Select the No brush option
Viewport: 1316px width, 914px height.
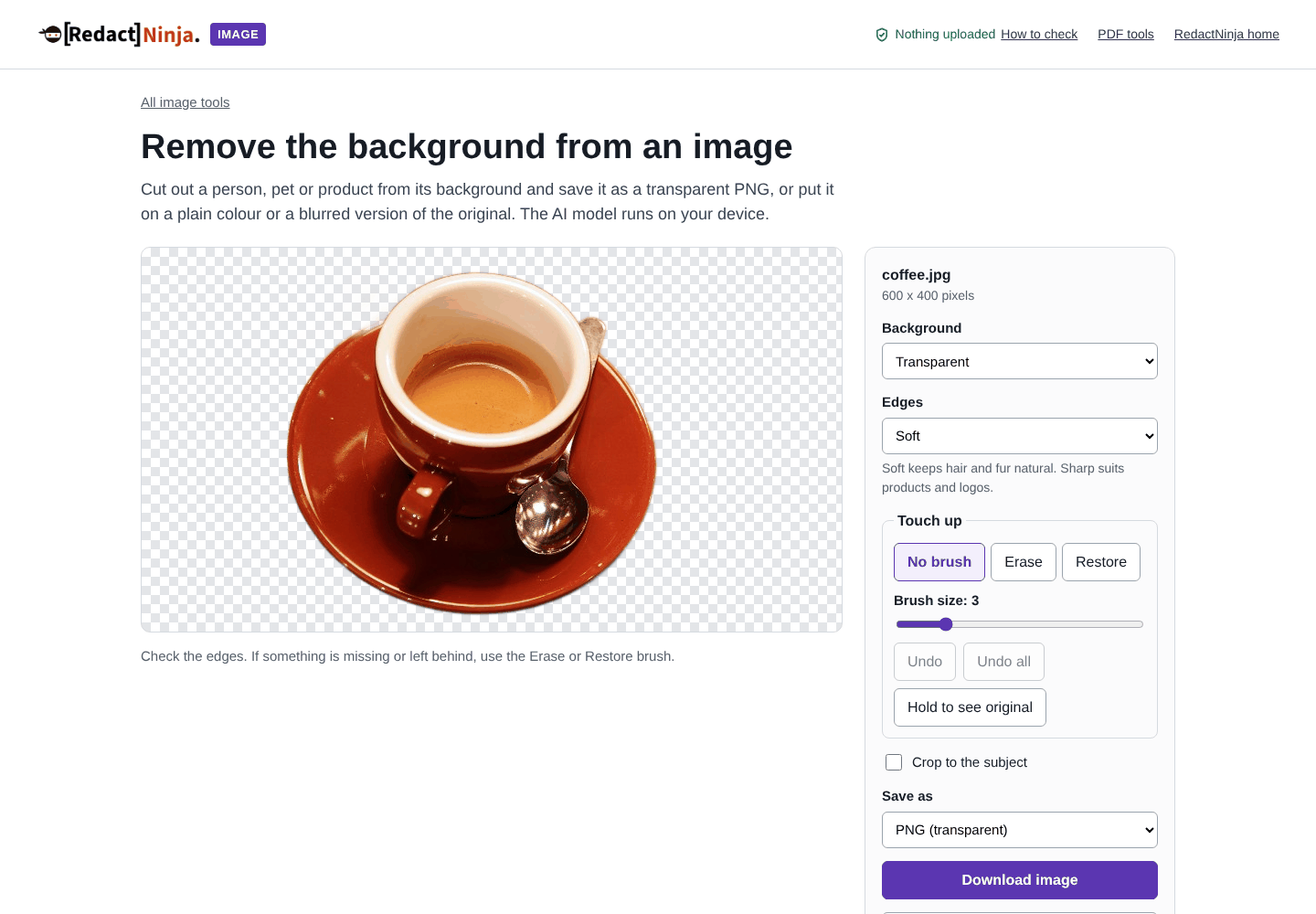(x=939, y=562)
